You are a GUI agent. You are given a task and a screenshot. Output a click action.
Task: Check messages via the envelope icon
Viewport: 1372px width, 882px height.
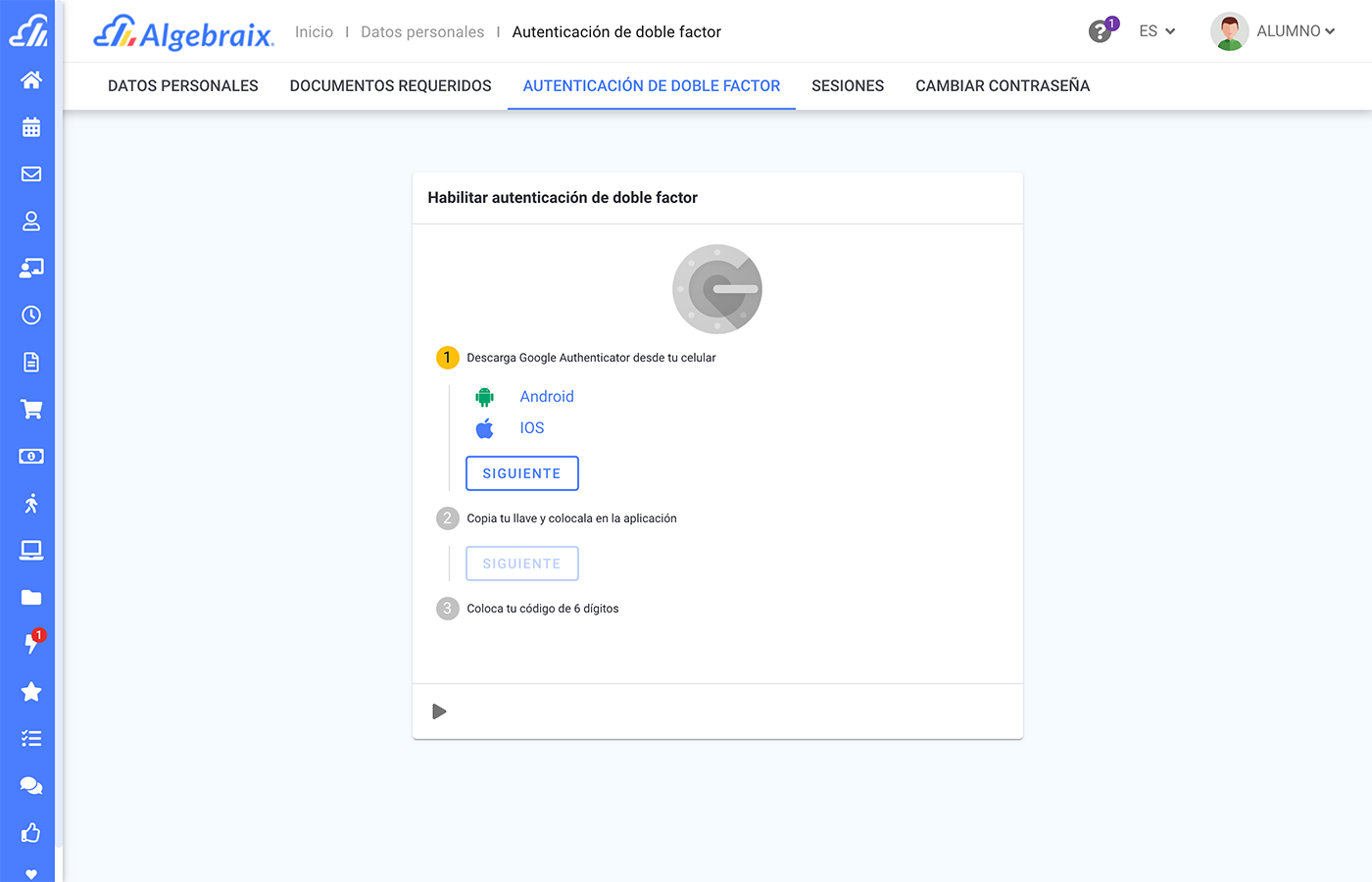(29, 173)
